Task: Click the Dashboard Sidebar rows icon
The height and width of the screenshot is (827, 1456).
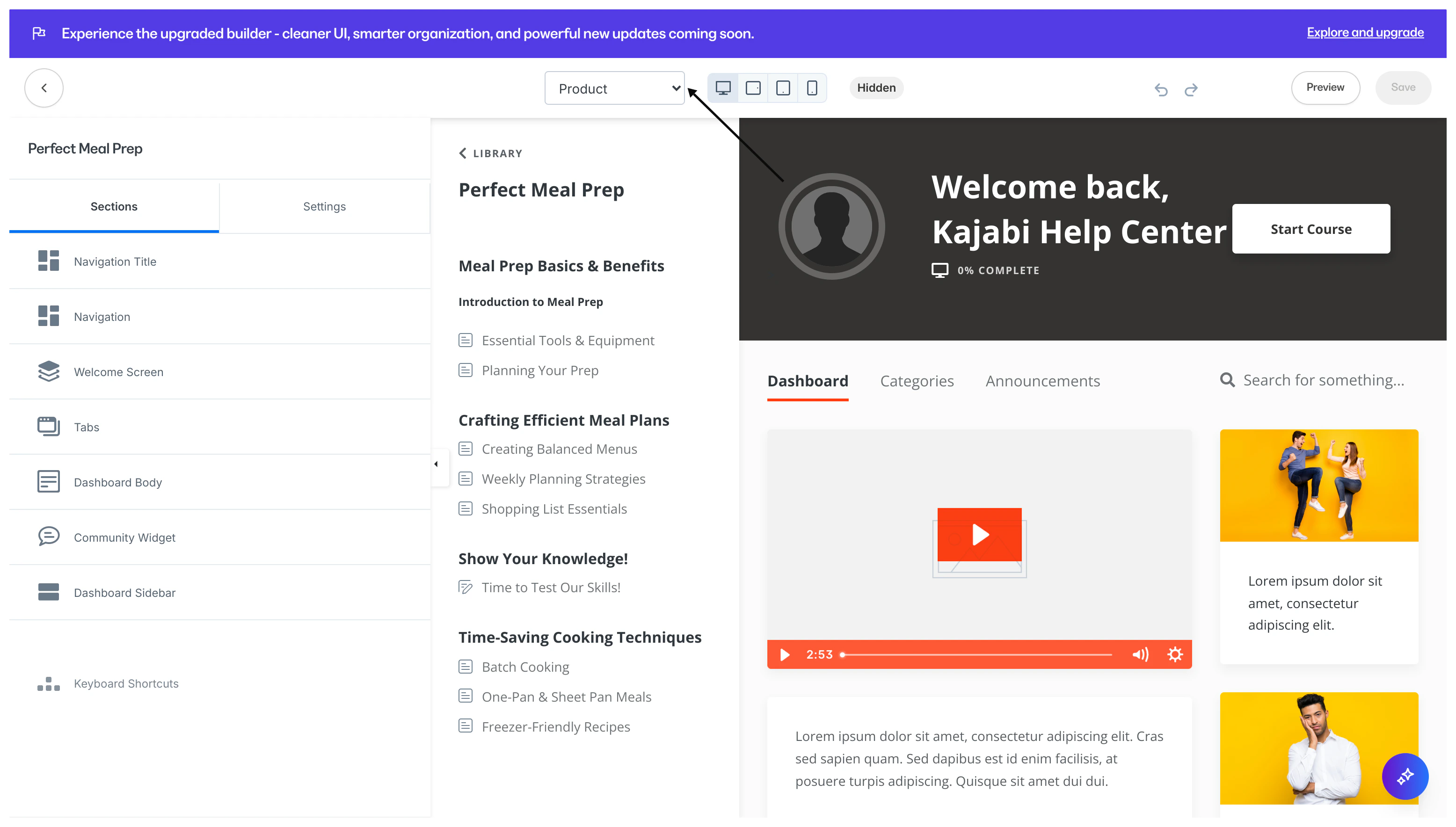Action: coord(48,592)
